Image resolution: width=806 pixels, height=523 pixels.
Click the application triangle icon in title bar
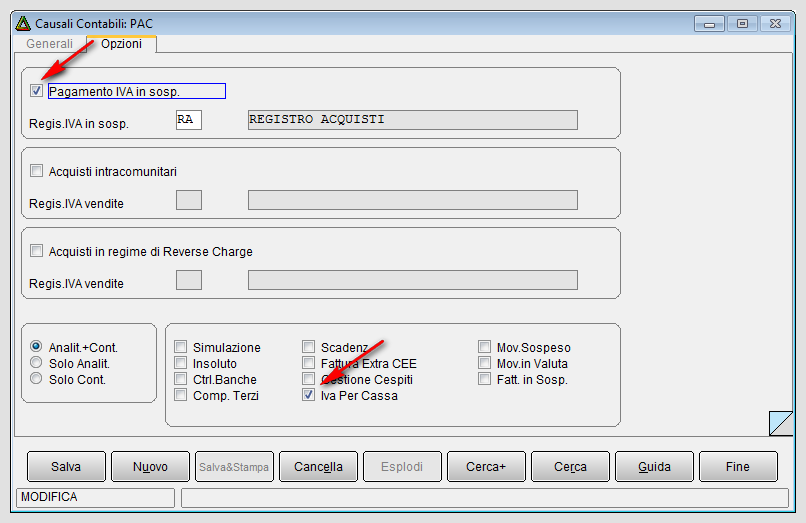pyautogui.click(x=23, y=24)
